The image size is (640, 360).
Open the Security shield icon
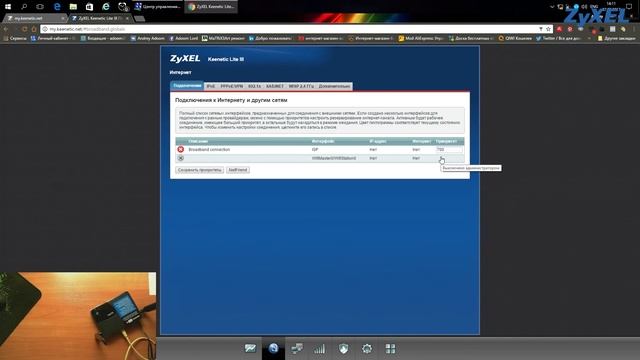click(344, 349)
